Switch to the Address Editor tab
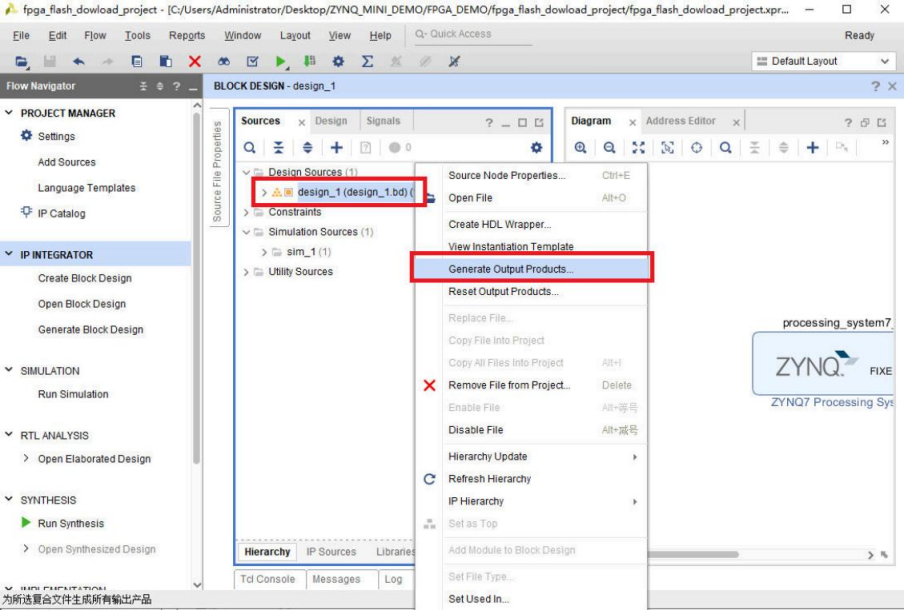This screenshot has width=904, height=610. click(x=680, y=121)
